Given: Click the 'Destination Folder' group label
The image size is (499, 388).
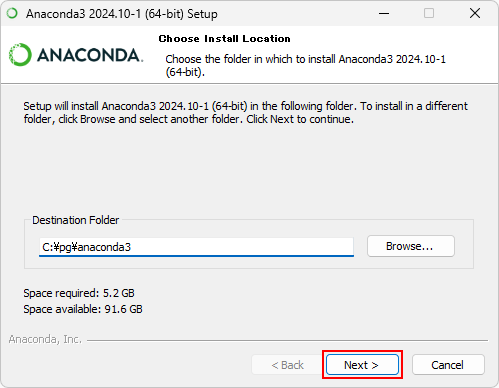Looking at the screenshot, I should click(x=76, y=220).
